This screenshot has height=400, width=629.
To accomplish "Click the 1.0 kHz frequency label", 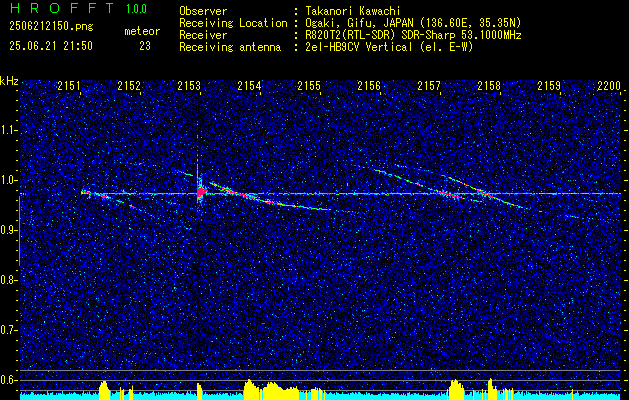I will [x=9, y=180].
